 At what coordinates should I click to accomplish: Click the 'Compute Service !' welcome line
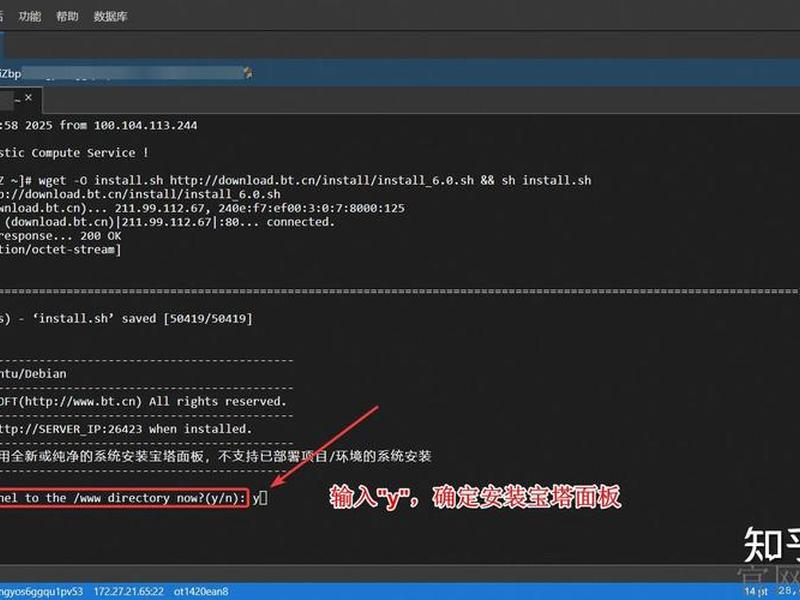coord(74,153)
